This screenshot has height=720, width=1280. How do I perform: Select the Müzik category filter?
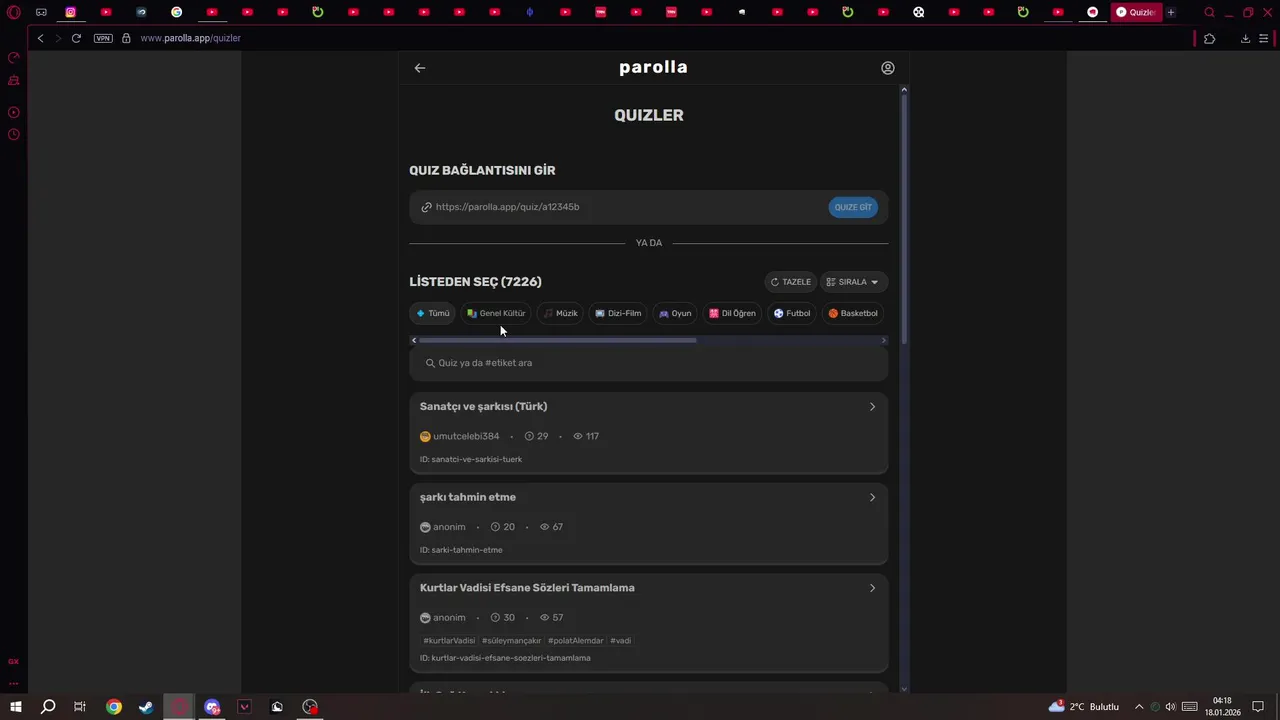(561, 313)
